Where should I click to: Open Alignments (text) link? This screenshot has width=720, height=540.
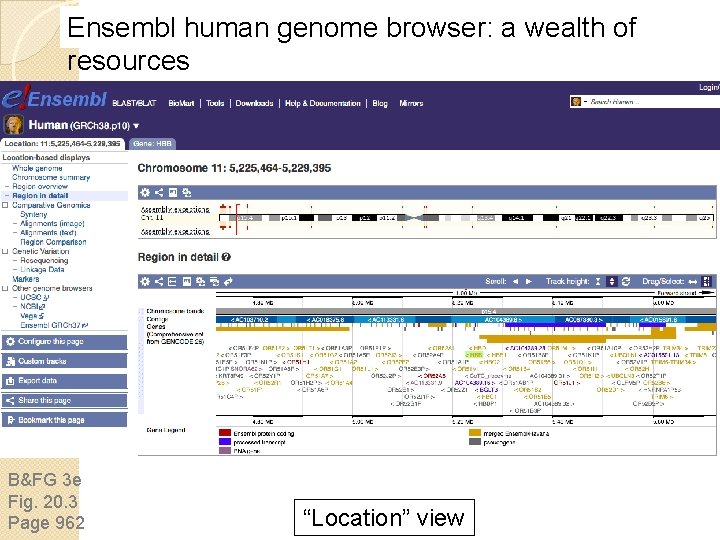48,233
